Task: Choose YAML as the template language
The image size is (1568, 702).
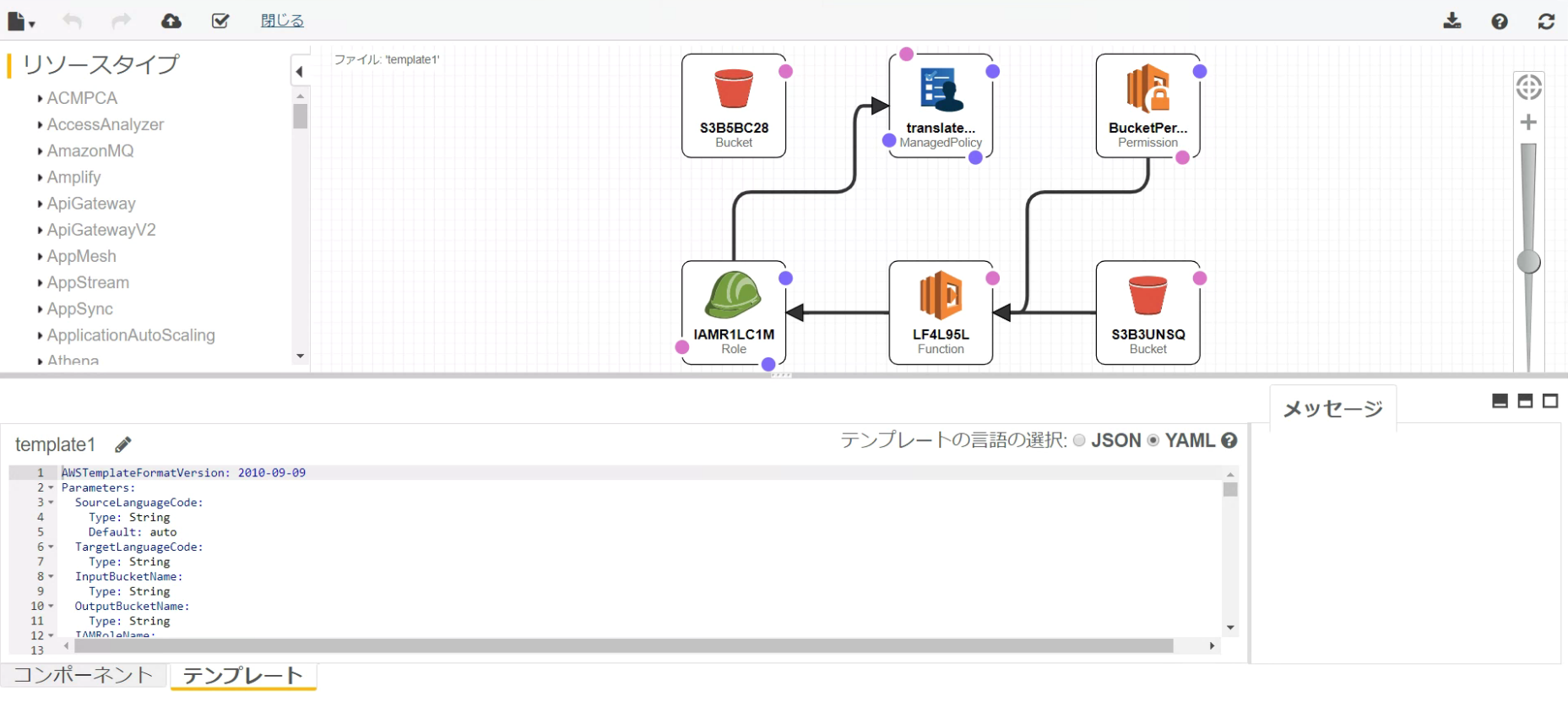Action: click(x=1153, y=440)
